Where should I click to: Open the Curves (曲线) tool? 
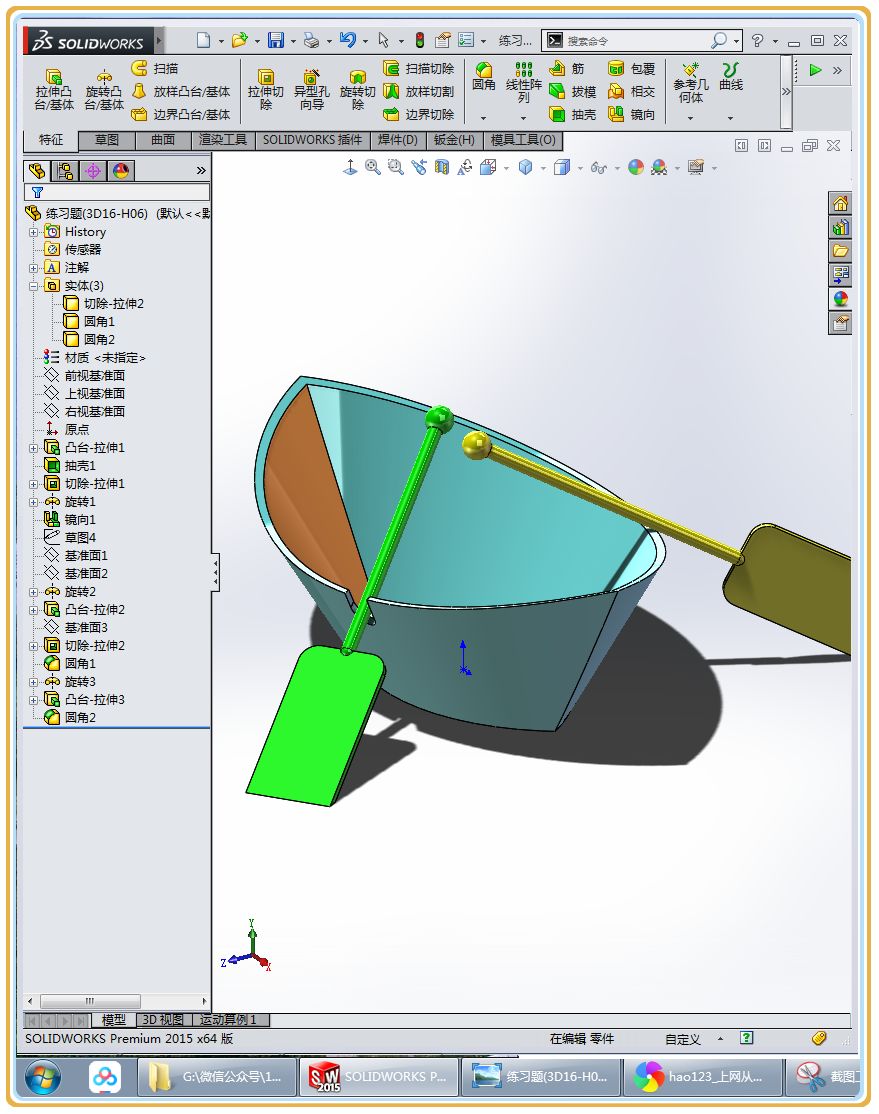tap(730, 77)
